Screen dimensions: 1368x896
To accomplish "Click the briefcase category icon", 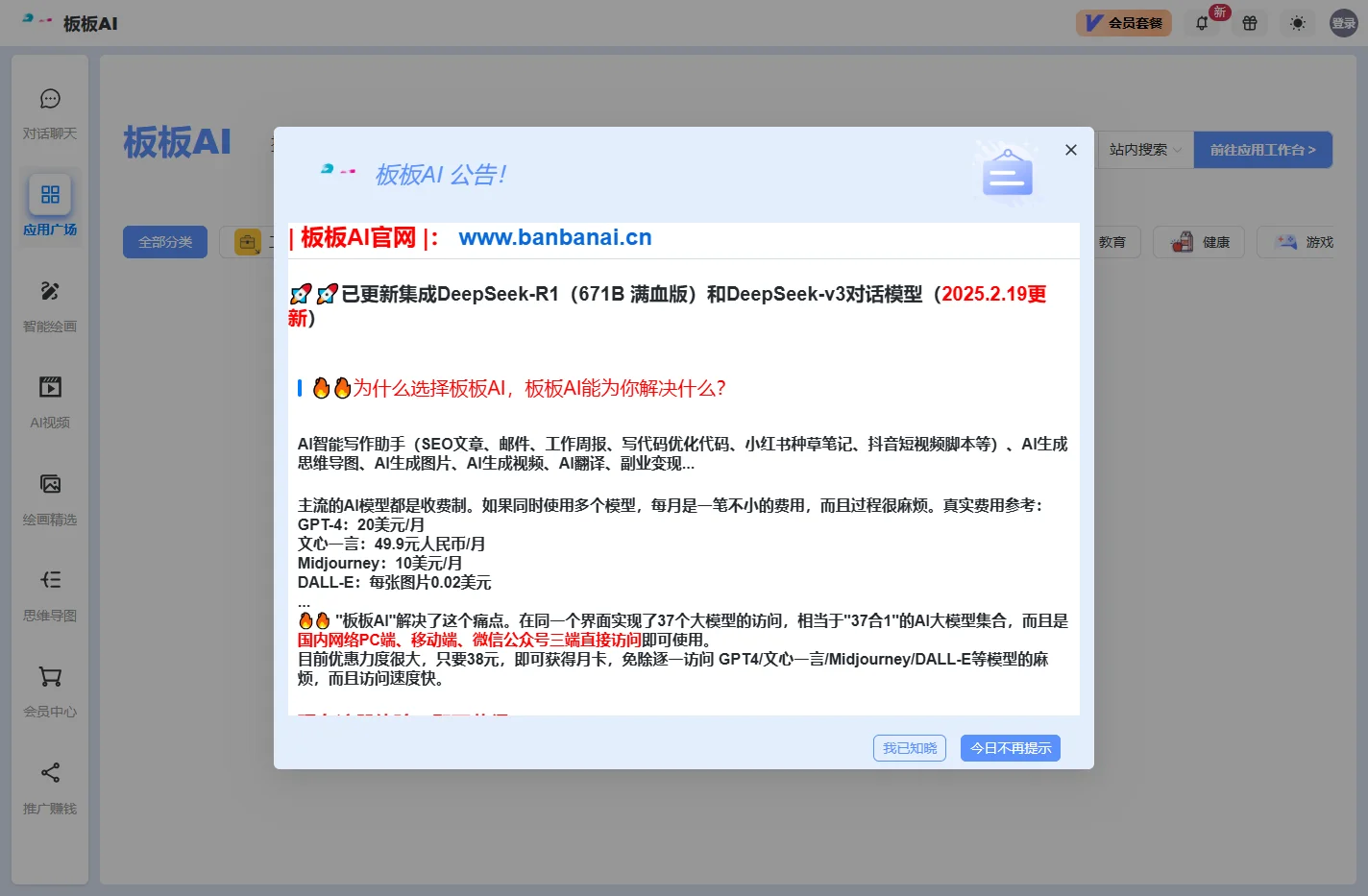I will click(x=248, y=242).
